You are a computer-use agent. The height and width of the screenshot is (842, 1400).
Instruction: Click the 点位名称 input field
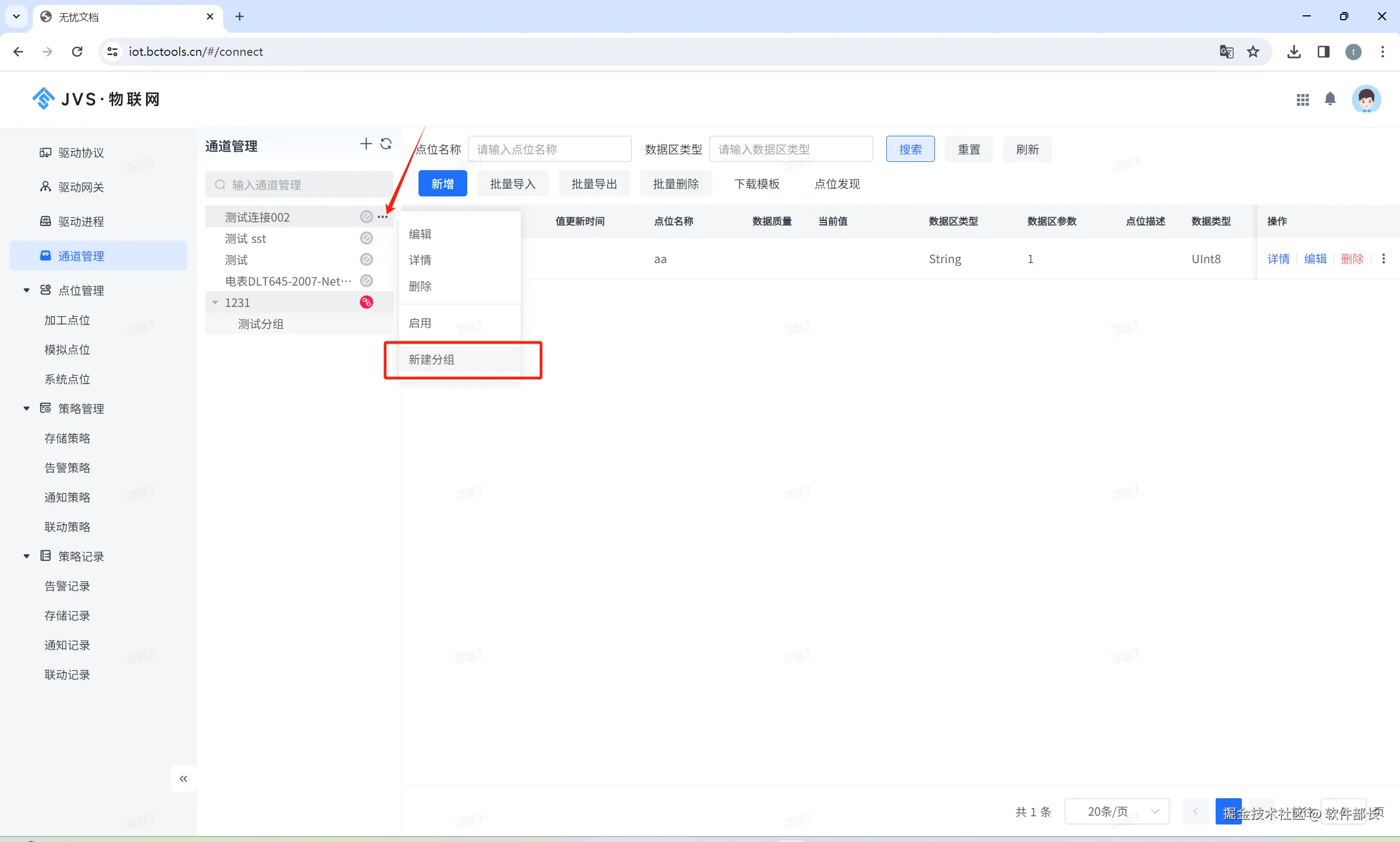[x=549, y=149]
